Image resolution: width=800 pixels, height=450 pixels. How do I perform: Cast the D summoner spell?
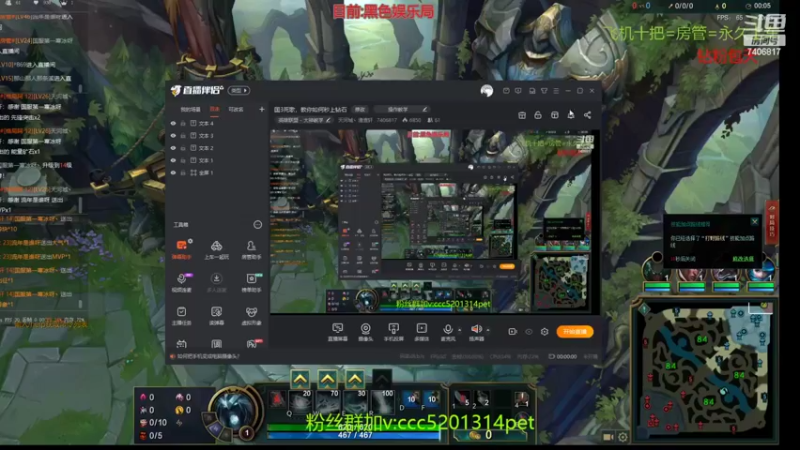(410, 399)
